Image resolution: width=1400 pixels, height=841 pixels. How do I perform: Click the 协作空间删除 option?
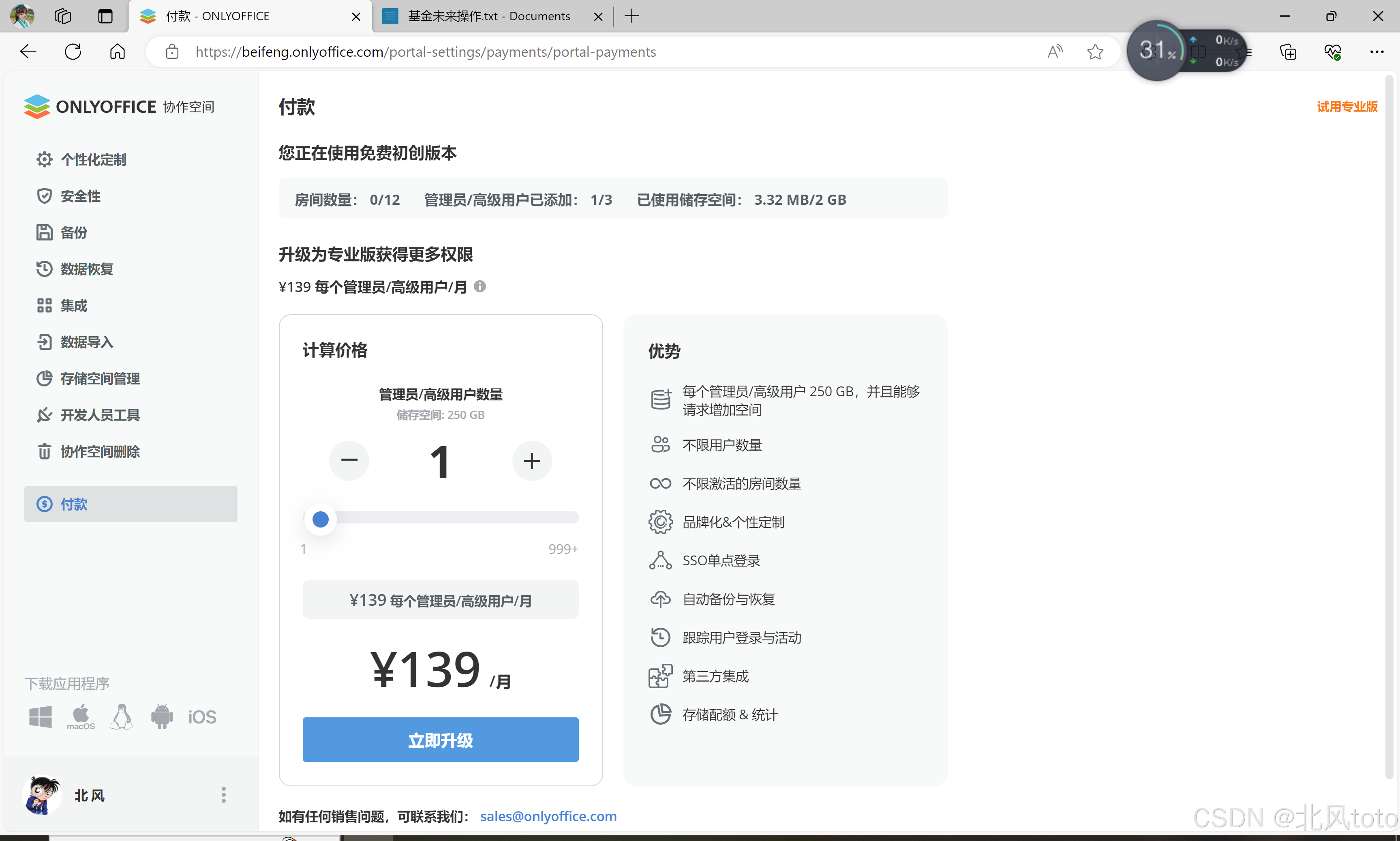tap(100, 451)
